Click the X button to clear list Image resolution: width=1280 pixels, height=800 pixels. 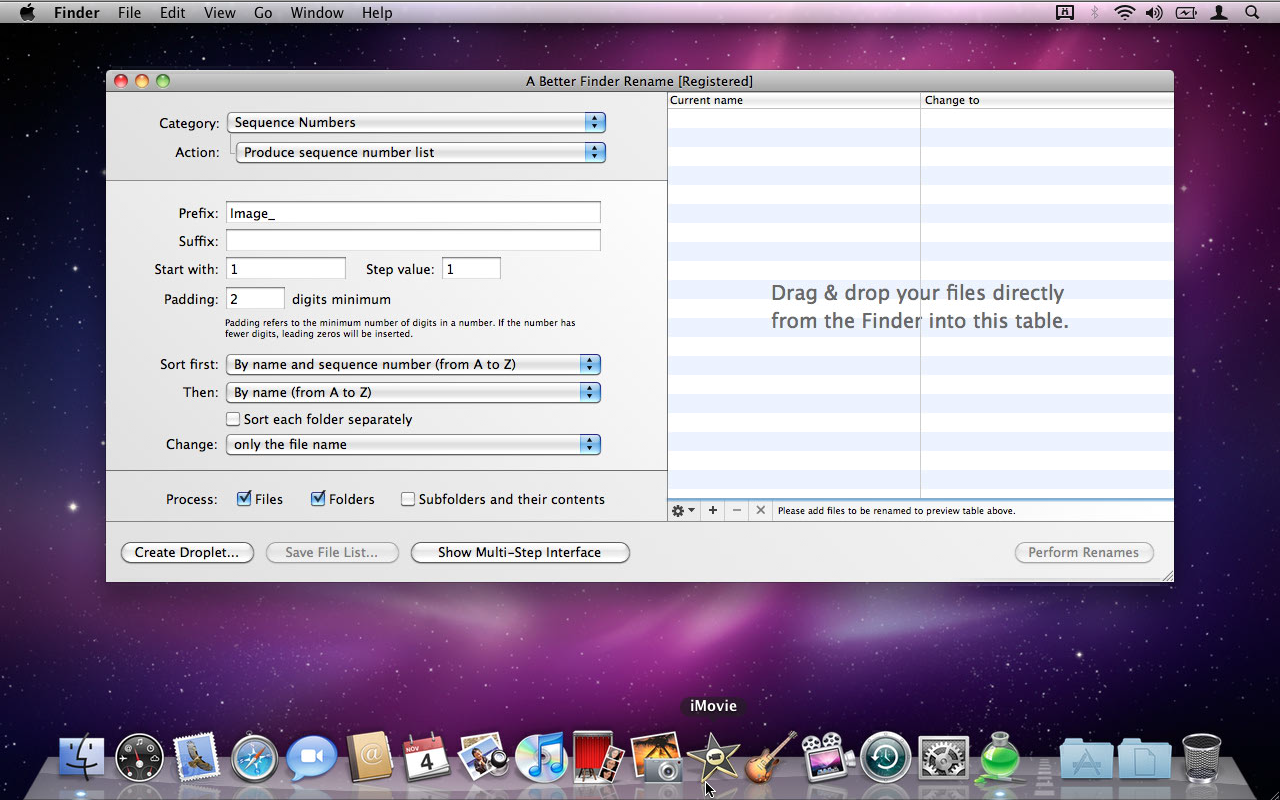(760, 510)
